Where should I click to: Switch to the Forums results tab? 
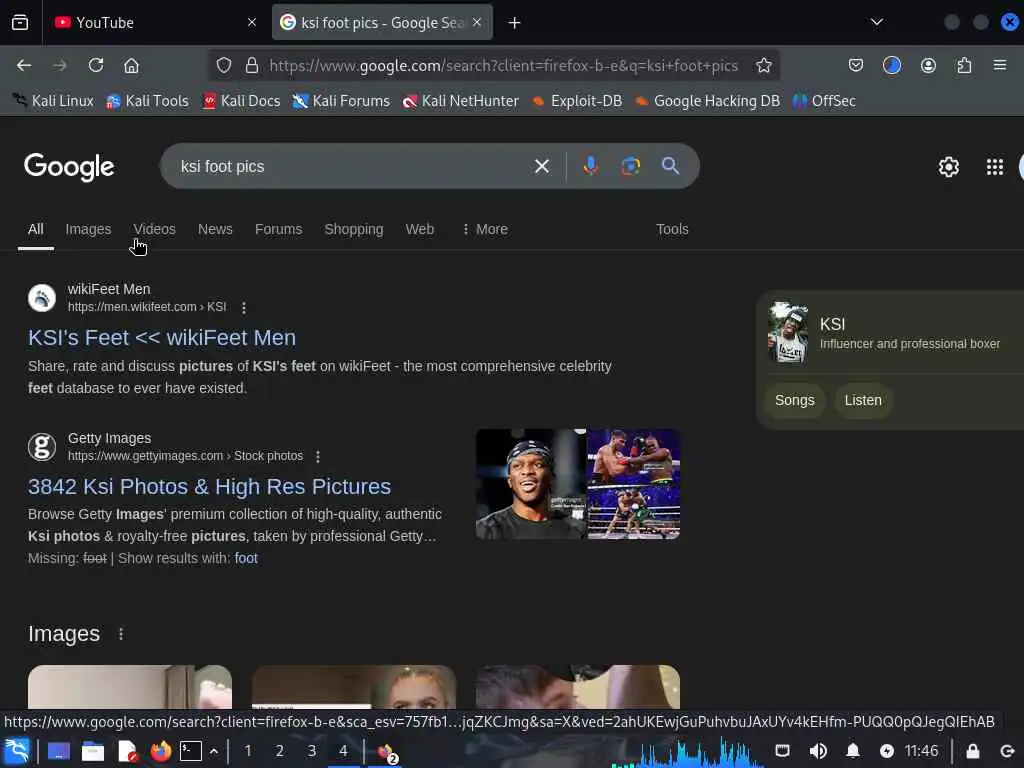tap(278, 229)
